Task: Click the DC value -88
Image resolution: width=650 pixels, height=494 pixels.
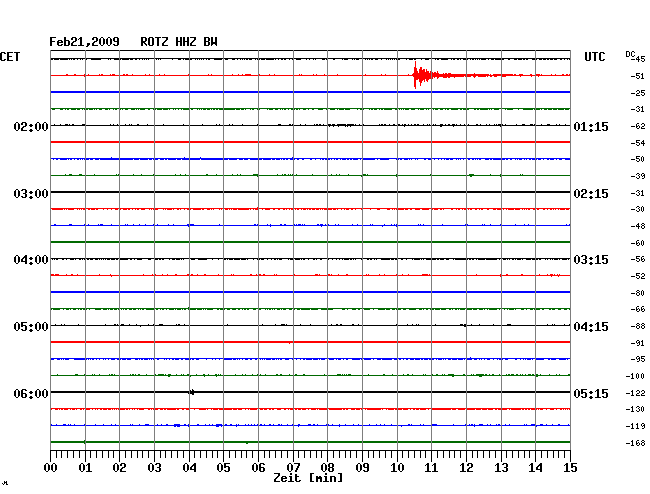Action: (x=638, y=327)
